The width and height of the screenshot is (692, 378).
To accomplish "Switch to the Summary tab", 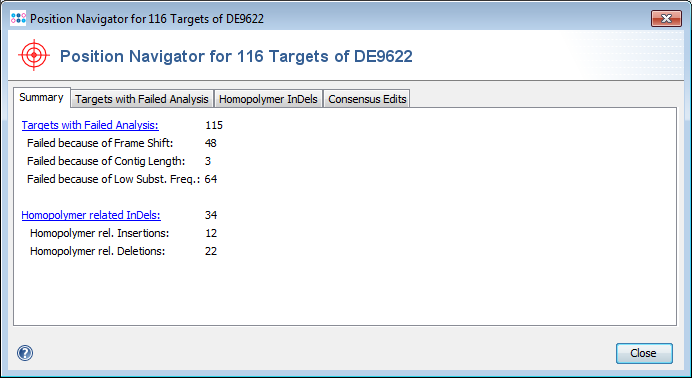I will coord(41,97).
